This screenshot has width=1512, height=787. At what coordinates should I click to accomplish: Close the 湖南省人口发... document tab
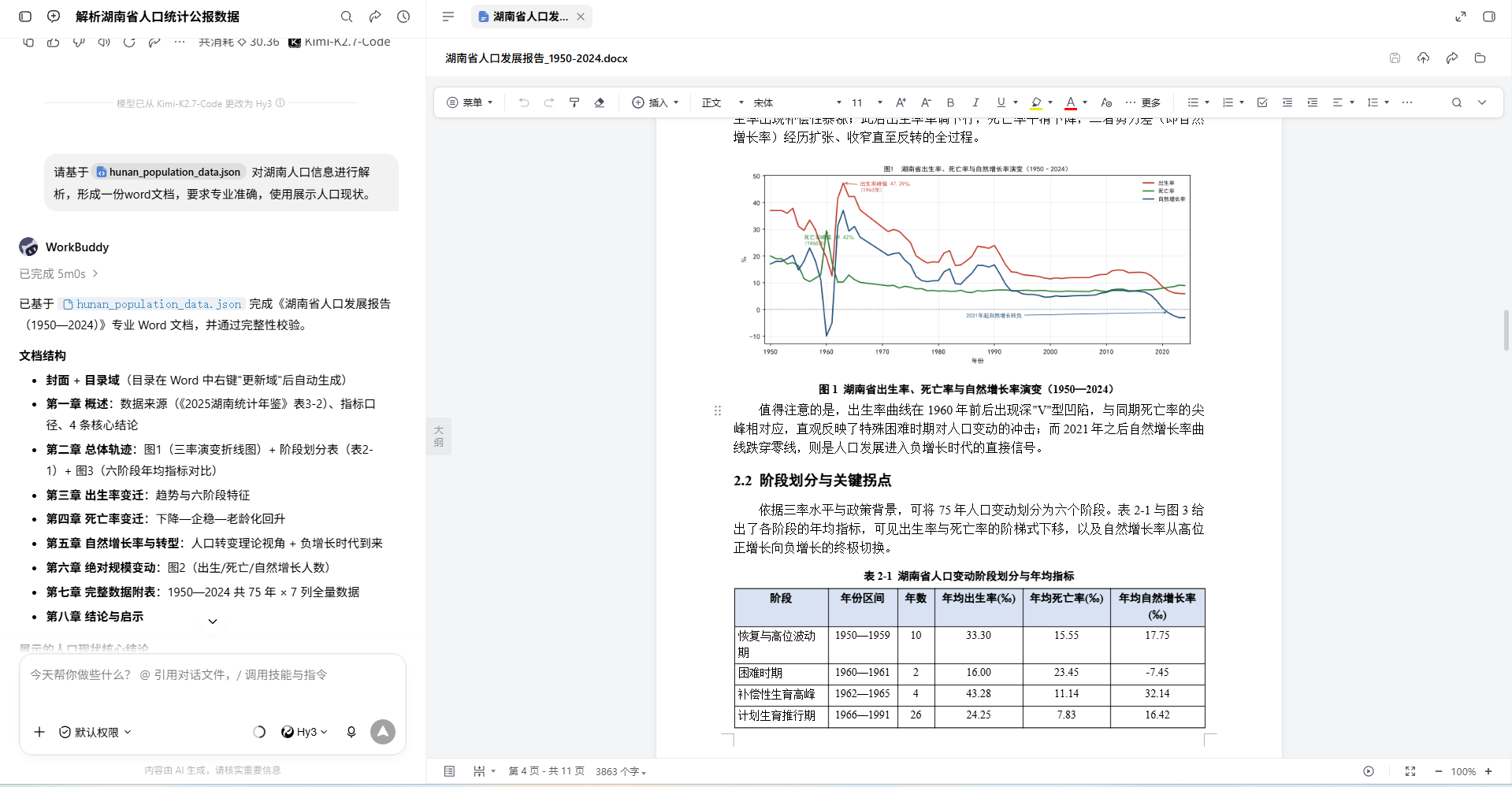click(x=581, y=17)
